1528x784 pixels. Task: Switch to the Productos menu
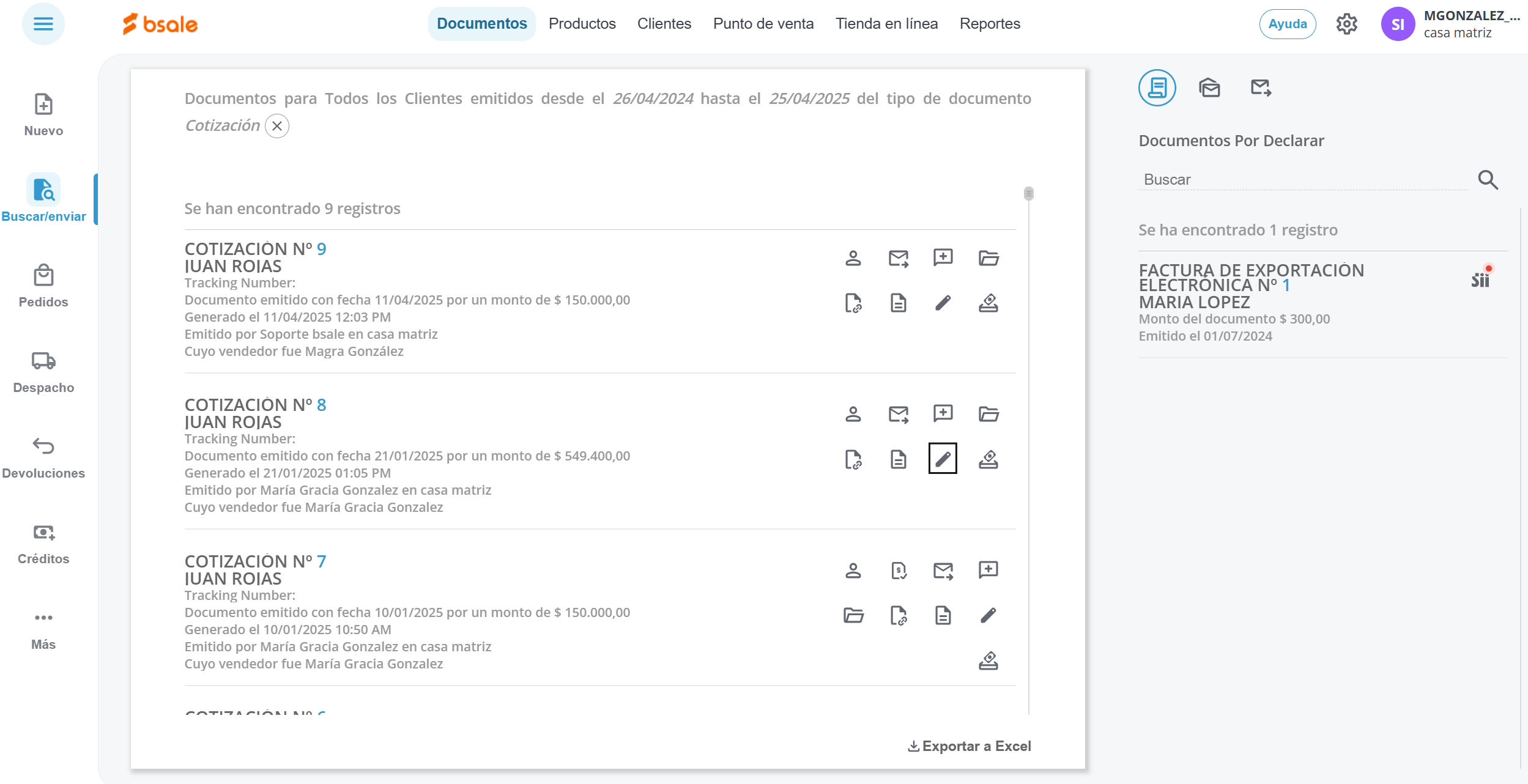pyautogui.click(x=582, y=24)
